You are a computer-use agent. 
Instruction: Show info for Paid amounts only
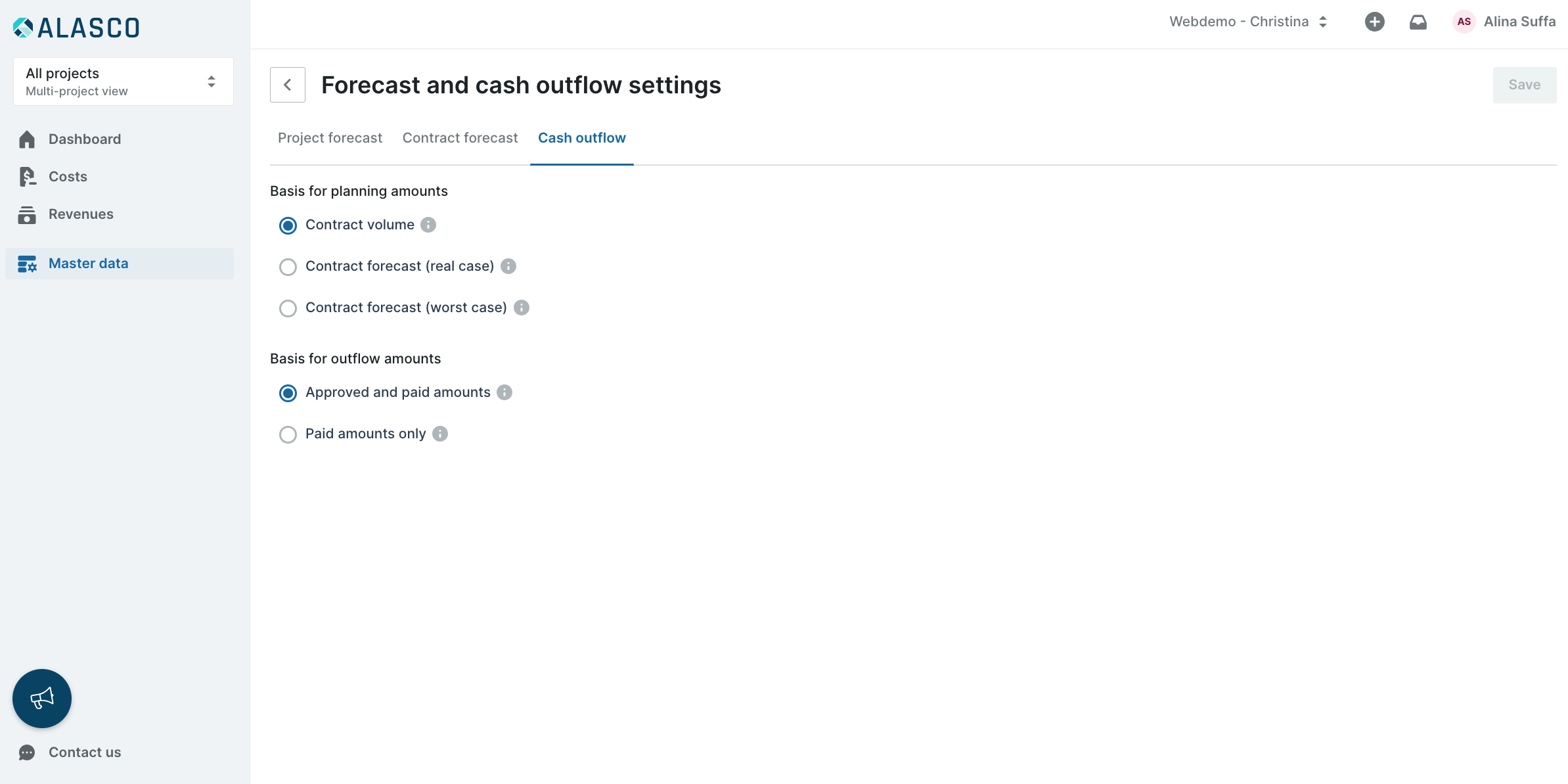tap(440, 434)
